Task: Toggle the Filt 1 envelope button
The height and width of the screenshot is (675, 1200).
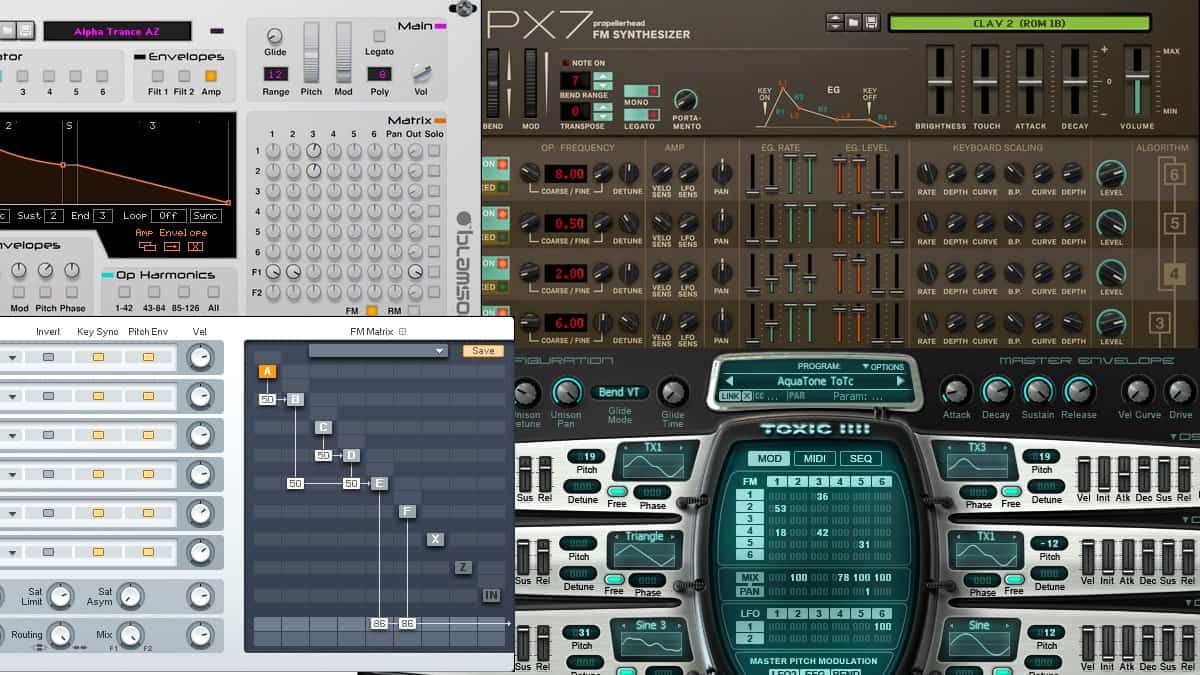Action: coord(158,76)
